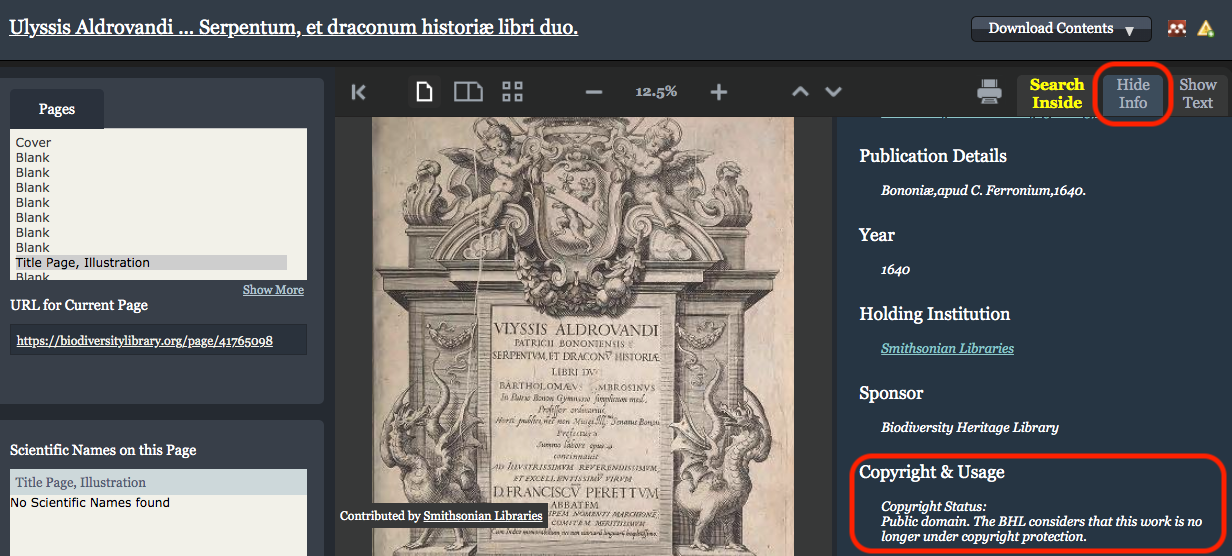Viewport: 1232px width, 556px height.
Task: Select Title Page, Illustration in page list
Action: click(x=83, y=263)
